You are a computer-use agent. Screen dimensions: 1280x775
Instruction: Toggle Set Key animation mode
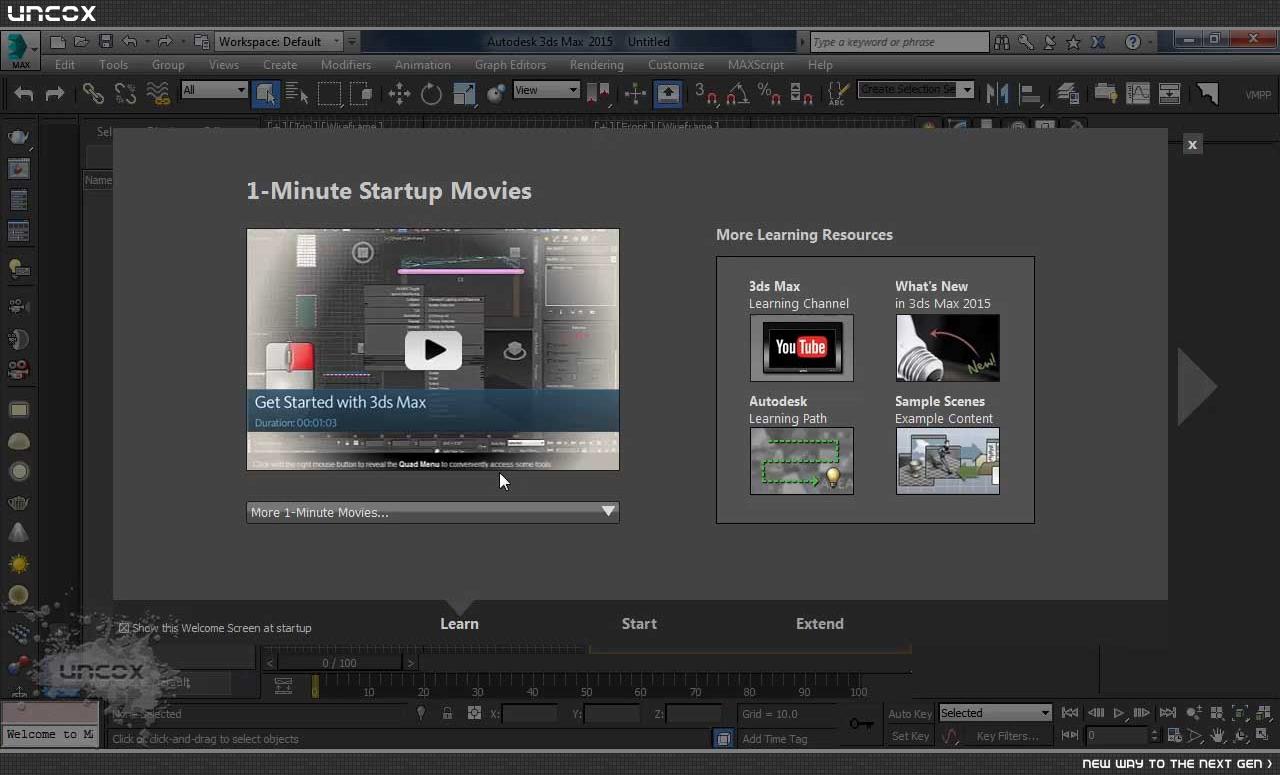pos(910,736)
